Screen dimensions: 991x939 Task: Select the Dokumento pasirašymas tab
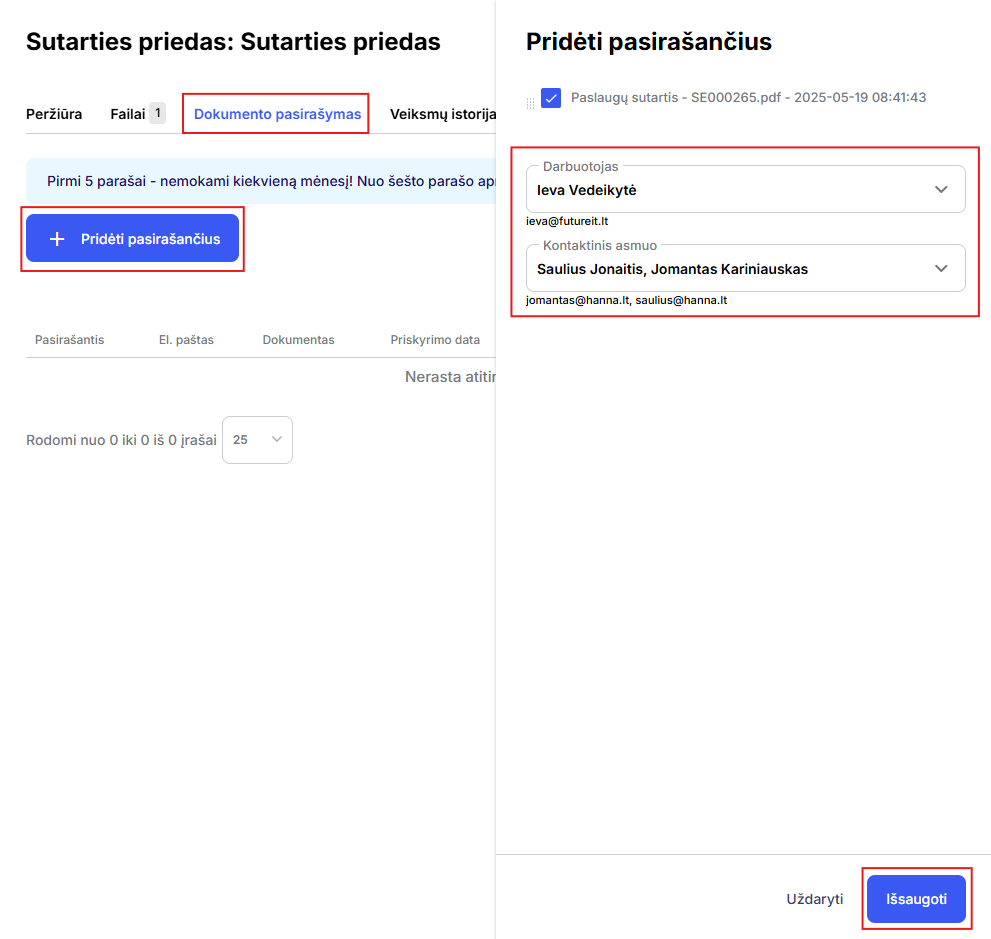[x=277, y=114]
